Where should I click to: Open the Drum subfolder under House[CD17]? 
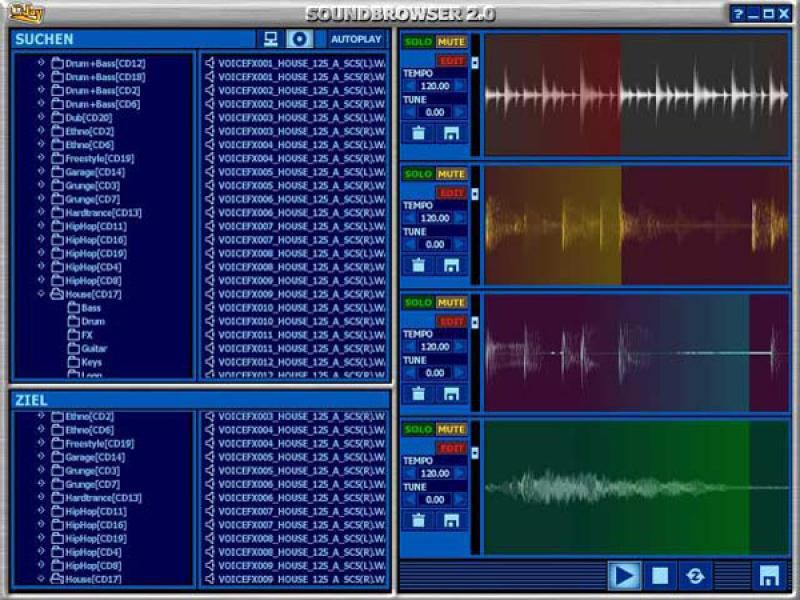(x=91, y=322)
